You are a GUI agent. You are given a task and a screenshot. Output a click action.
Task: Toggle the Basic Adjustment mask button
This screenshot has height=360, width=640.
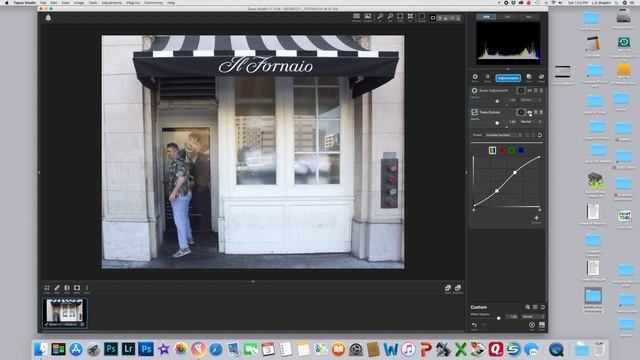[x=521, y=91]
